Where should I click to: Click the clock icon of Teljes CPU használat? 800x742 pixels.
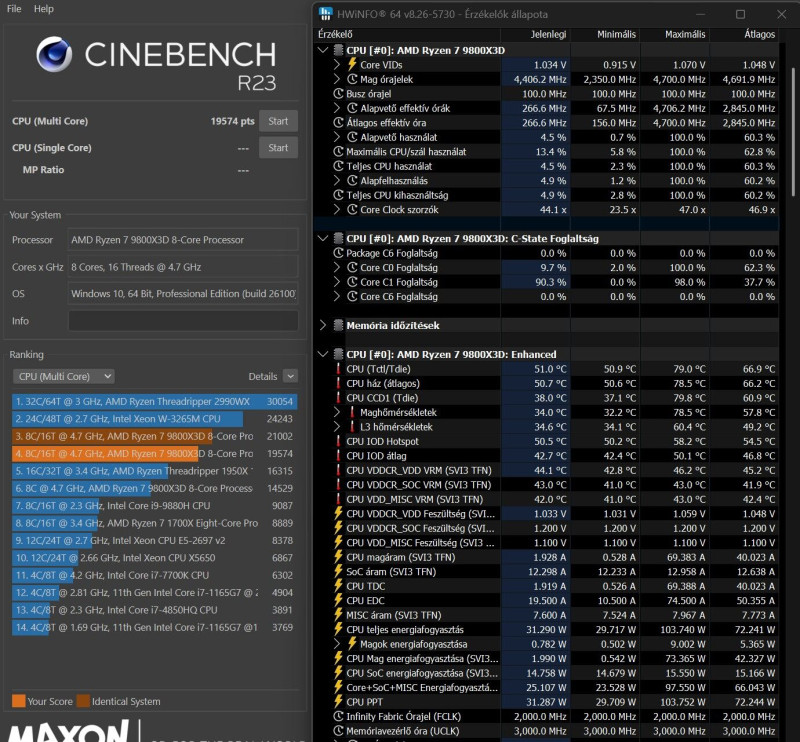click(338, 166)
